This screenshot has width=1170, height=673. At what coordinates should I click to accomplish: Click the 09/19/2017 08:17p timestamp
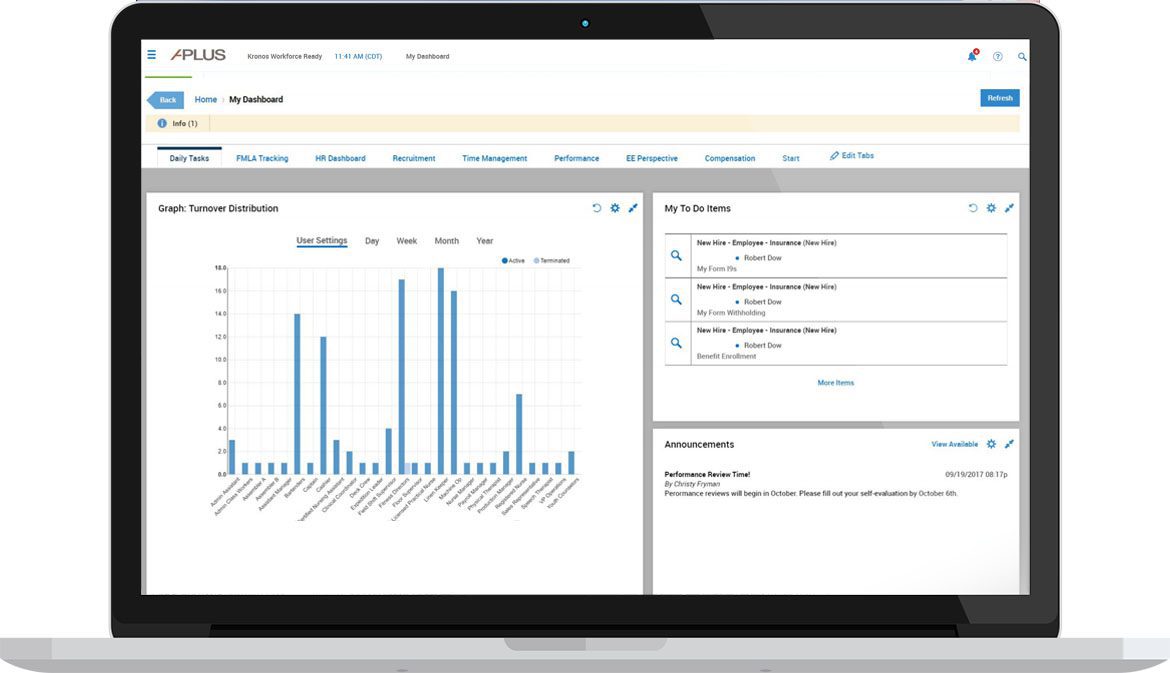tap(976, 474)
